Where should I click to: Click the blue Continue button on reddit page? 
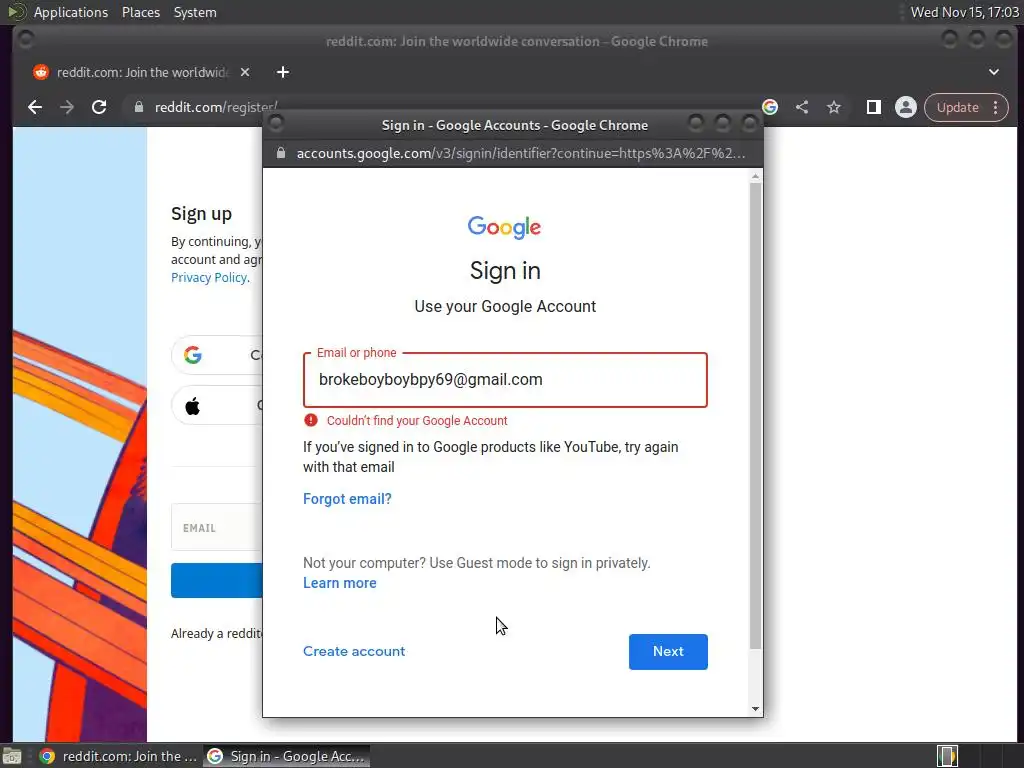(217, 580)
